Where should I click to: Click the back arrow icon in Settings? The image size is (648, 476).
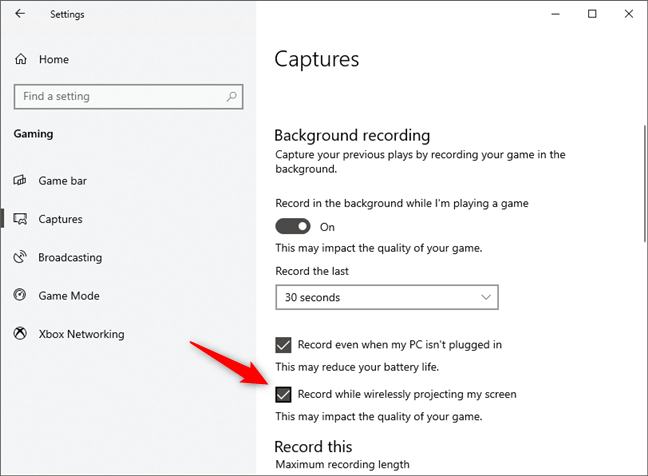pyautogui.click(x=20, y=14)
